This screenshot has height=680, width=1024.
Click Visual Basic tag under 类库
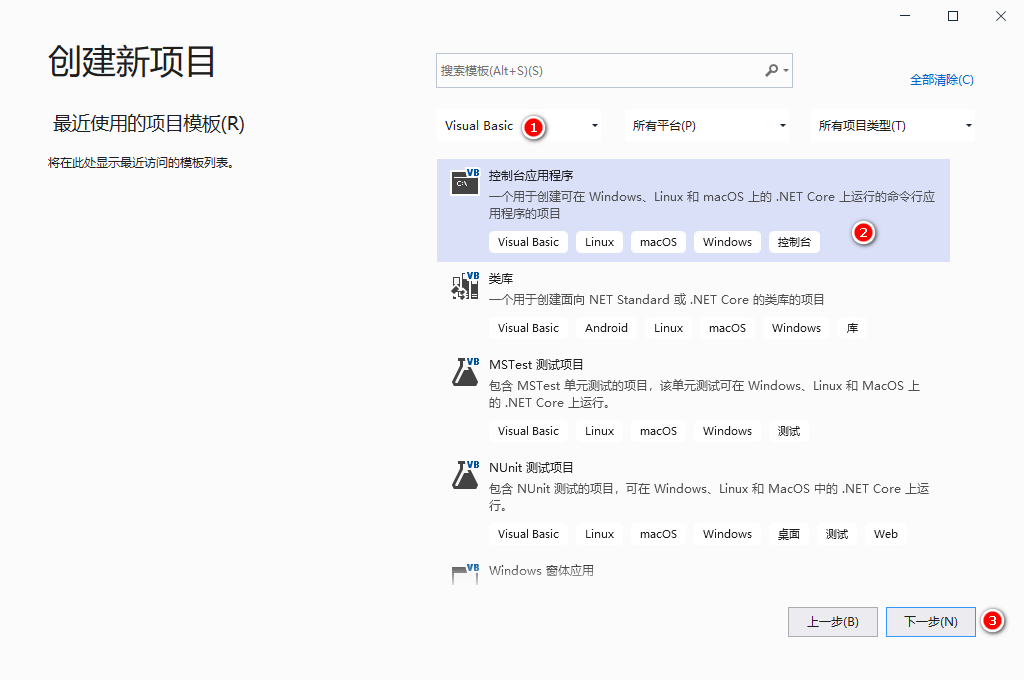528,328
